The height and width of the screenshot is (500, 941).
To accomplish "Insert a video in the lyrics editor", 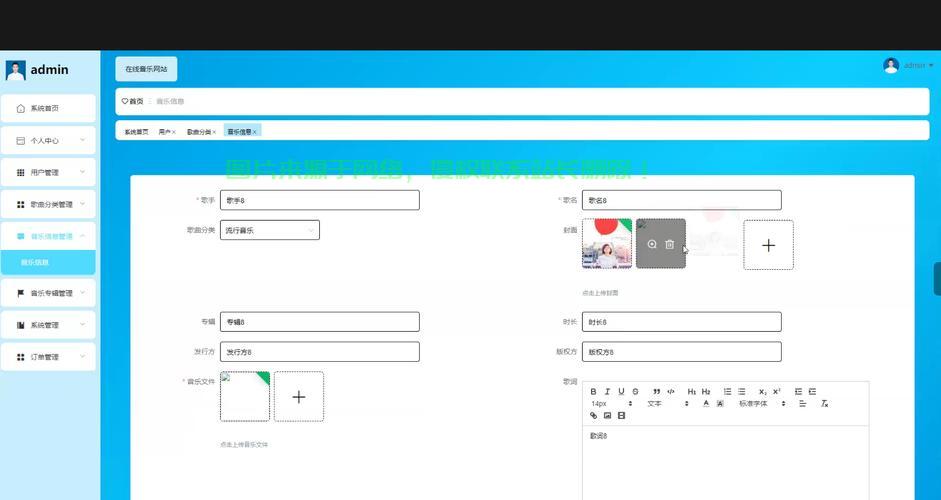I will 621,415.
